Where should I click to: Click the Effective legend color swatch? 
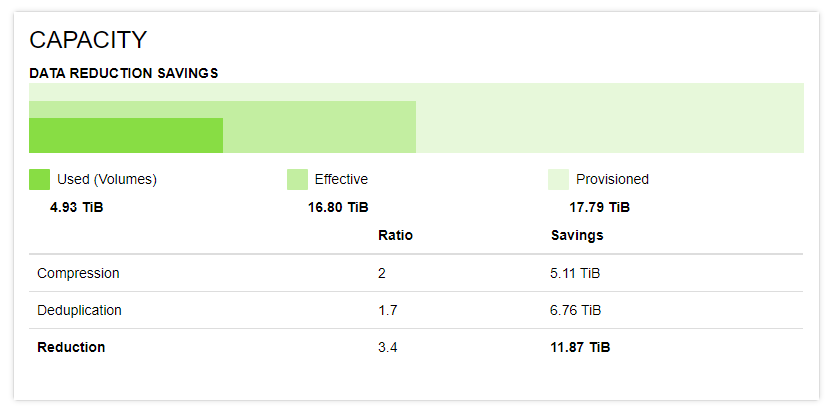(297, 179)
